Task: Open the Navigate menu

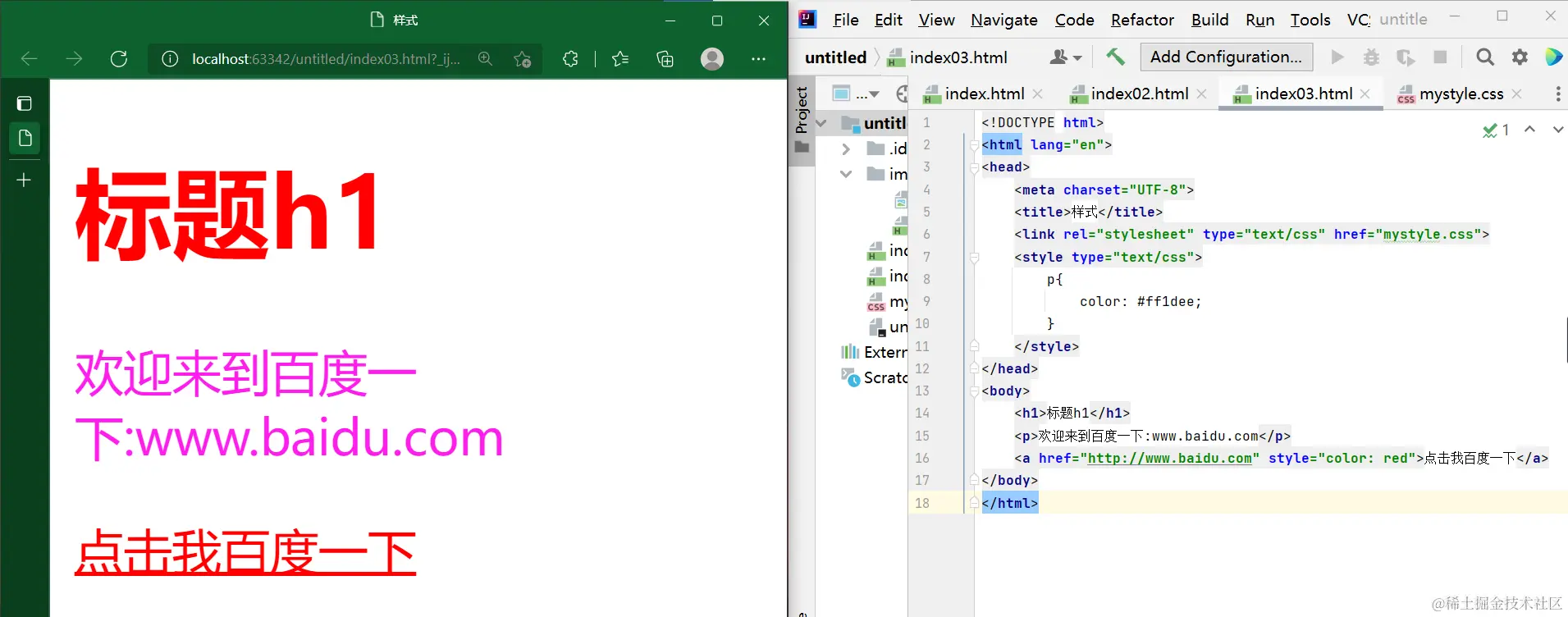Action: tap(1004, 20)
